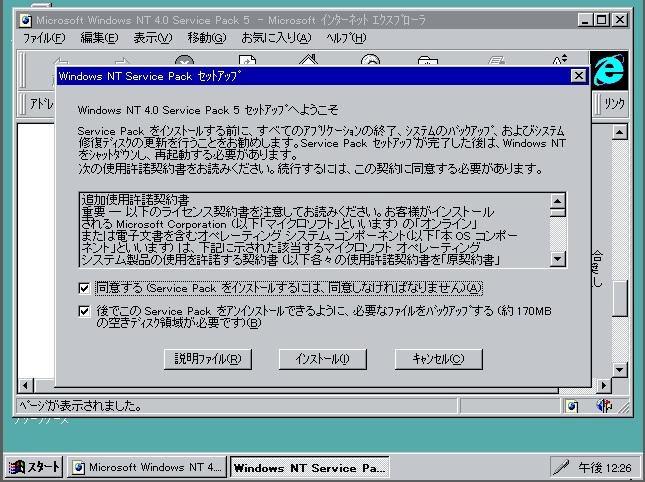Click the Internet Explorer logo icon
The width and height of the screenshot is (645, 482).
click(x=609, y=71)
